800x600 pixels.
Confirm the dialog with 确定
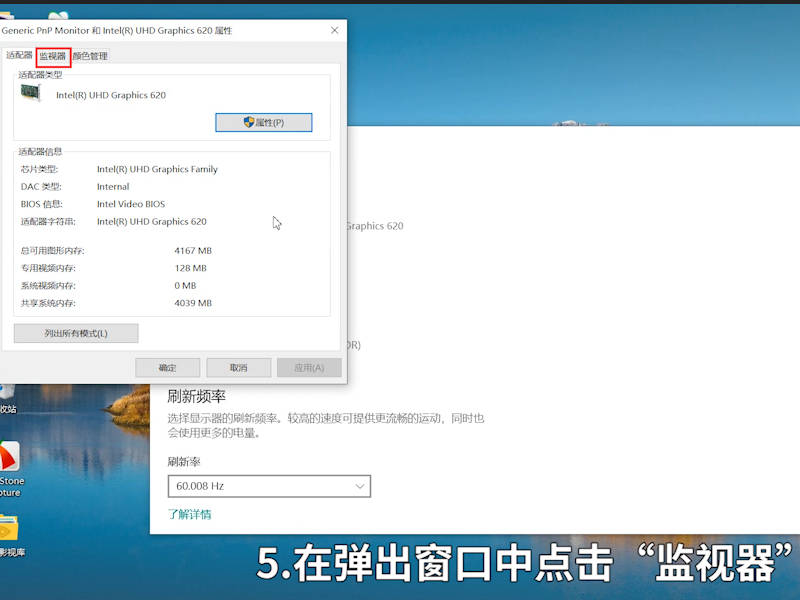[x=167, y=367]
